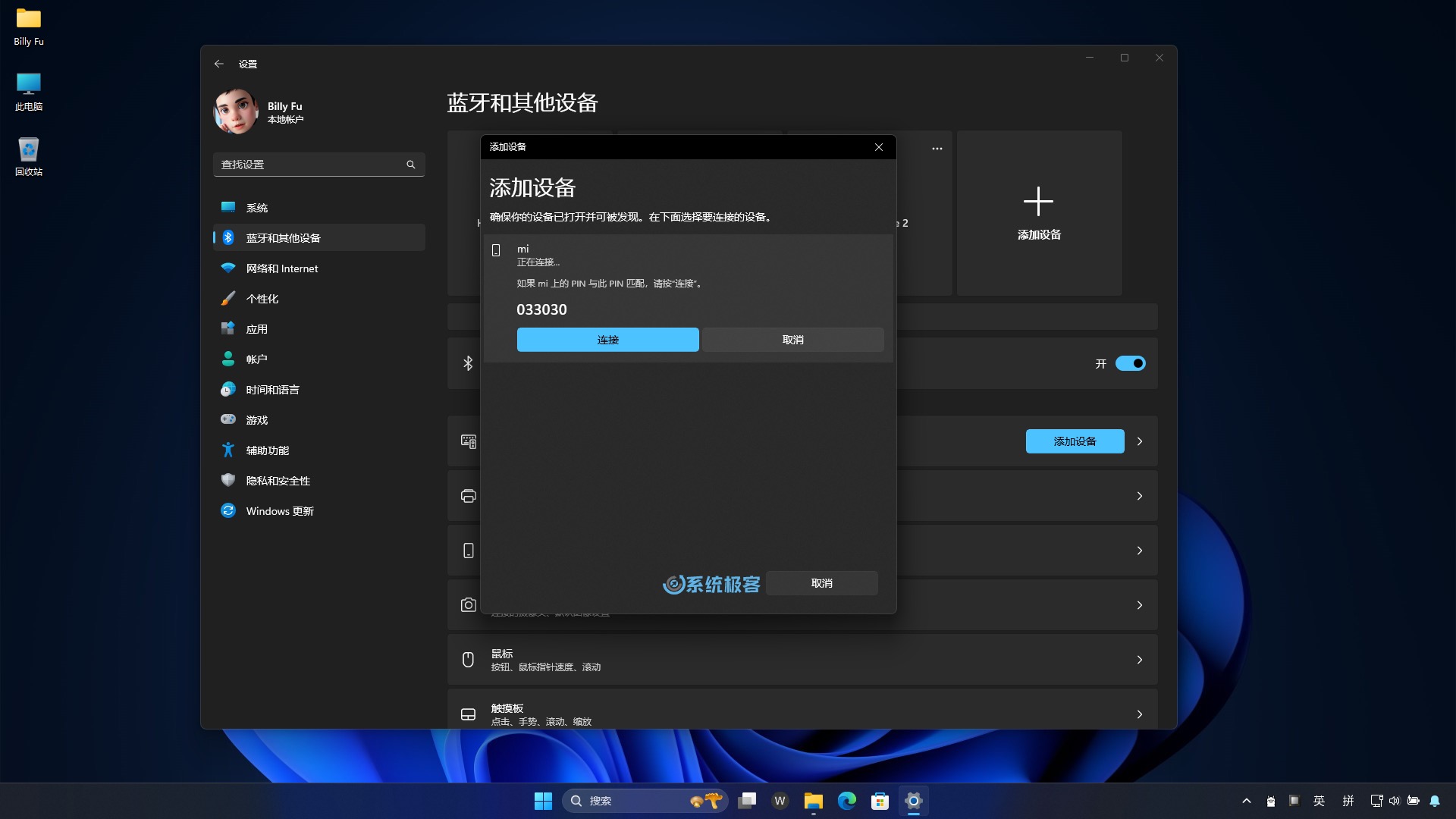Open 时间和语言 settings
This screenshot has height=819, width=1456.
[318, 390]
